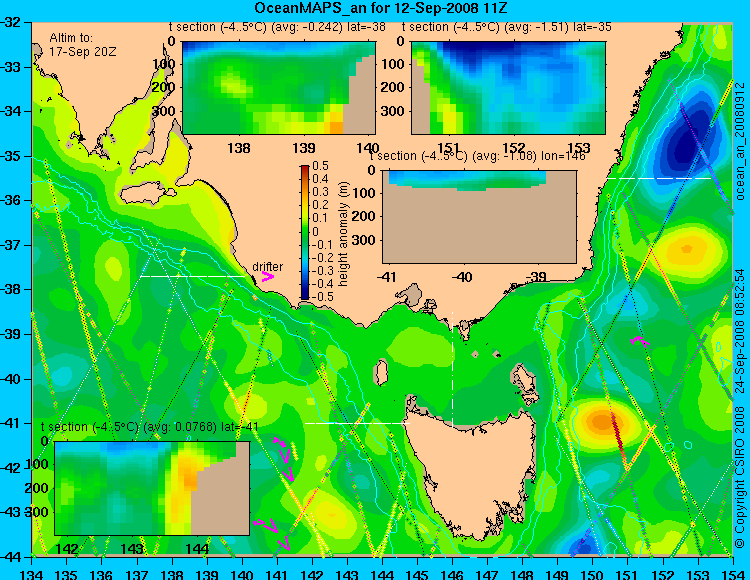Click the 't section' title with avg: -1.51

tap(507, 27)
